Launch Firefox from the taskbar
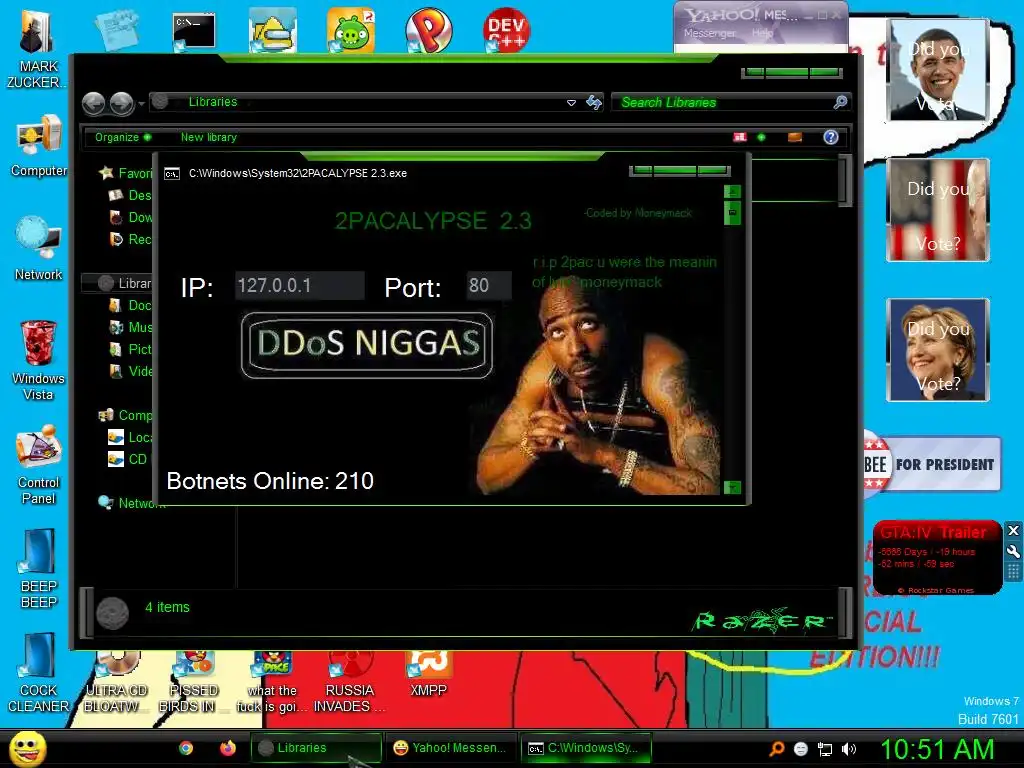The height and width of the screenshot is (768, 1024). [x=227, y=748]
